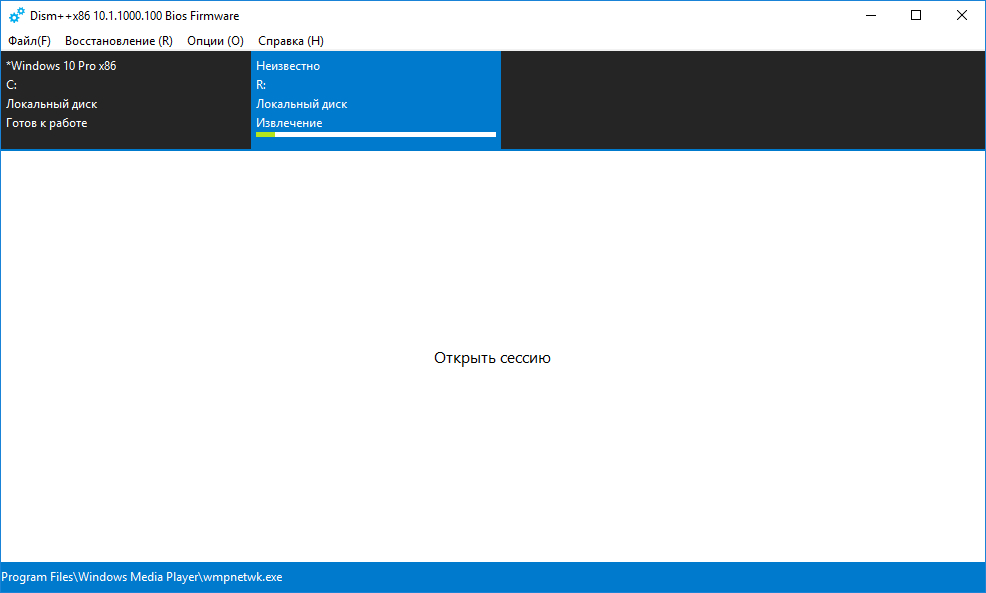Close the Dism++ window
The width and height of the screenshot is (986, 593).
pos(961,15)
